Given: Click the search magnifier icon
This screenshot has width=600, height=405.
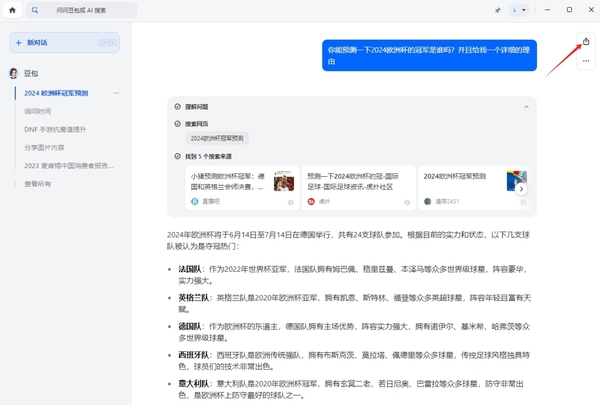Looking at the screenshot, I should pyautogui.click(x=35, y=10).
